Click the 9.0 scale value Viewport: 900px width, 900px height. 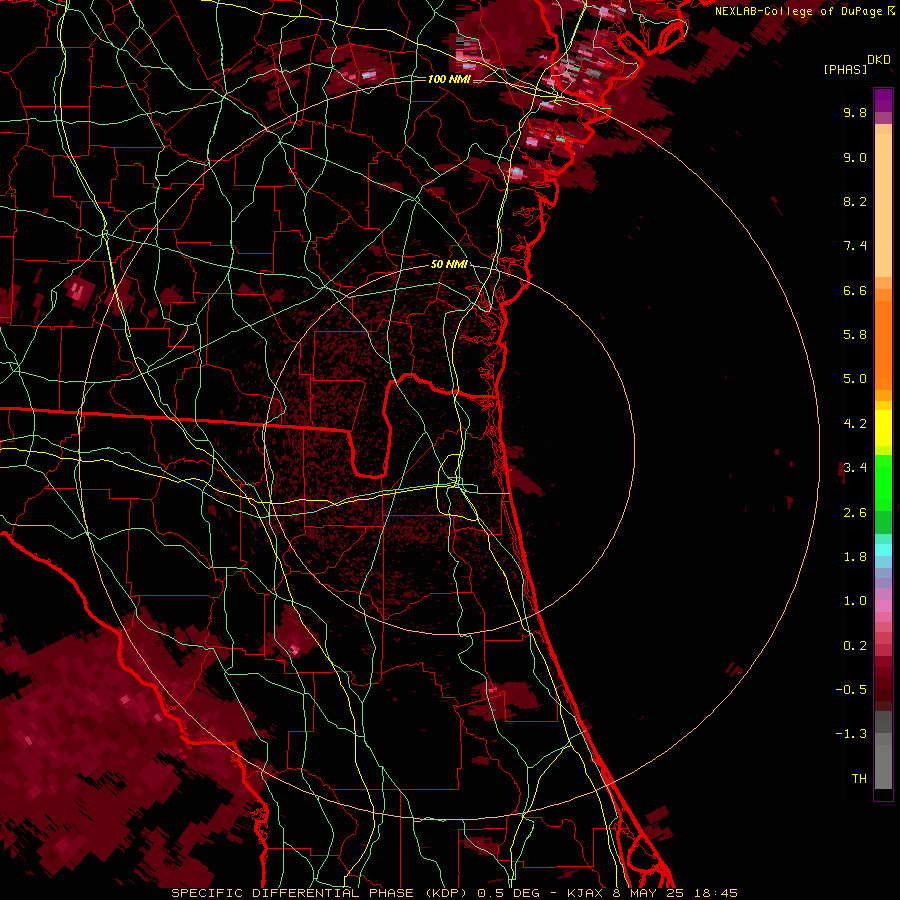855,157
